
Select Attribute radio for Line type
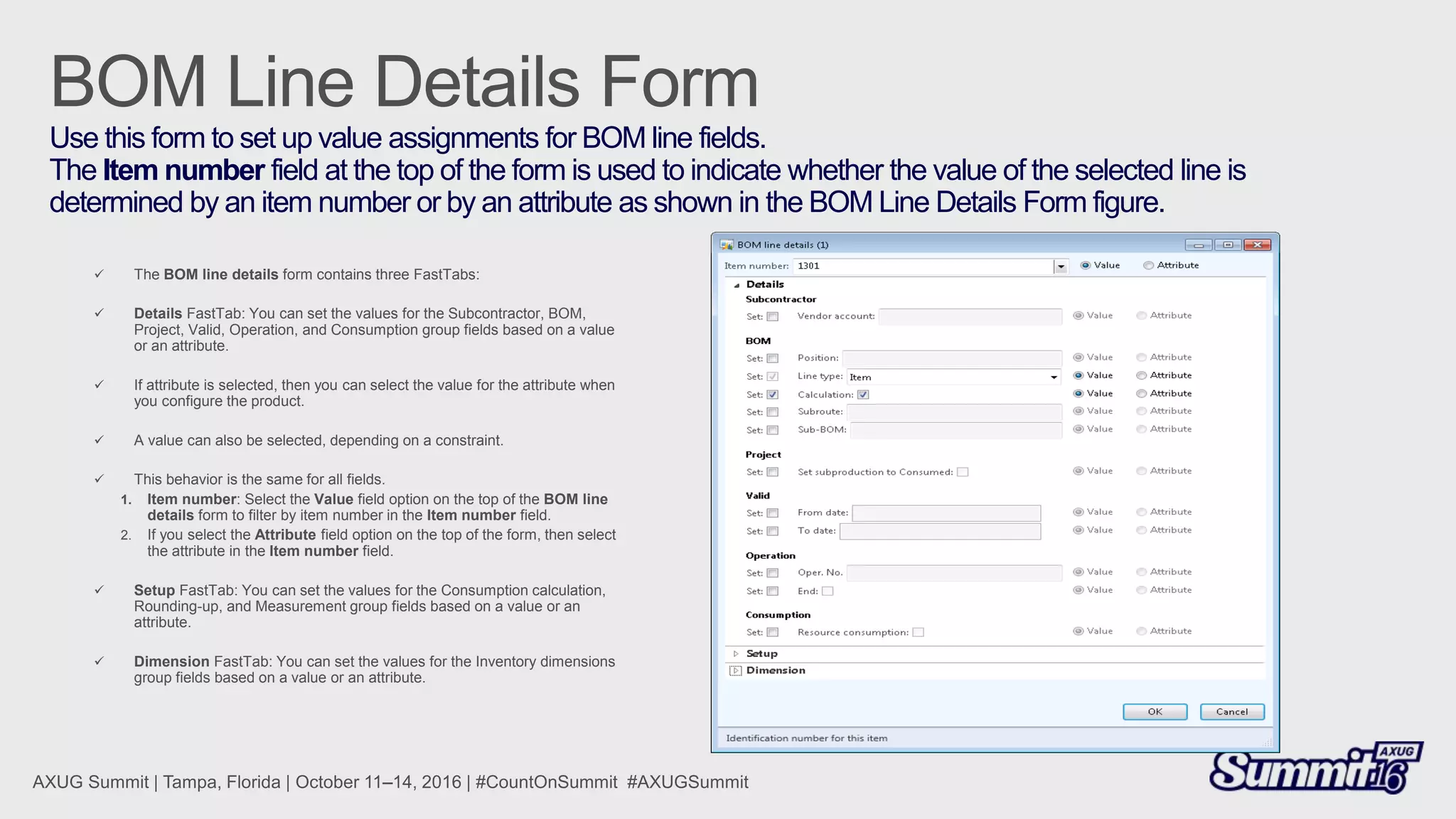(1141, 375)
